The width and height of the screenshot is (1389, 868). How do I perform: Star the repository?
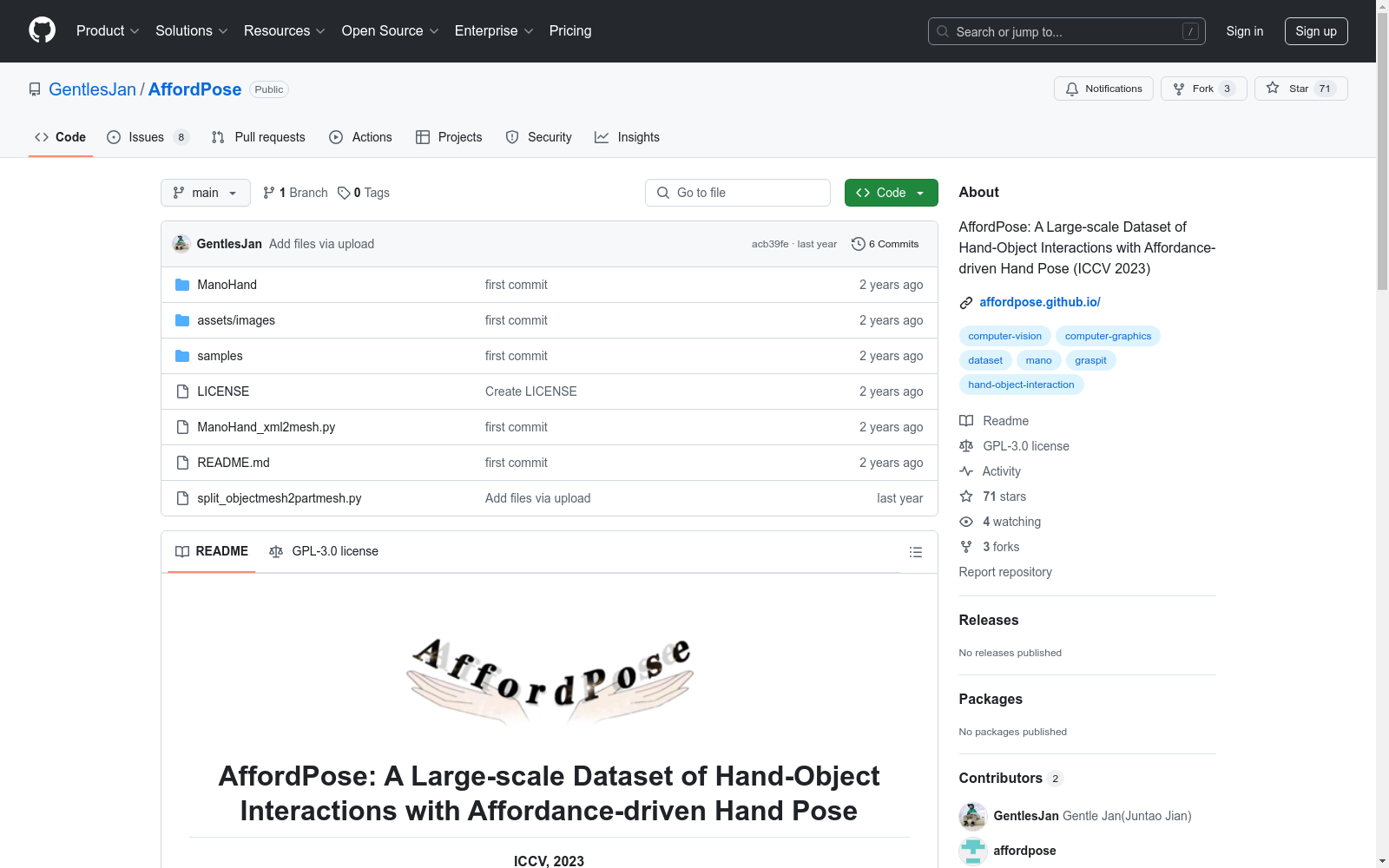[1300, 89]
